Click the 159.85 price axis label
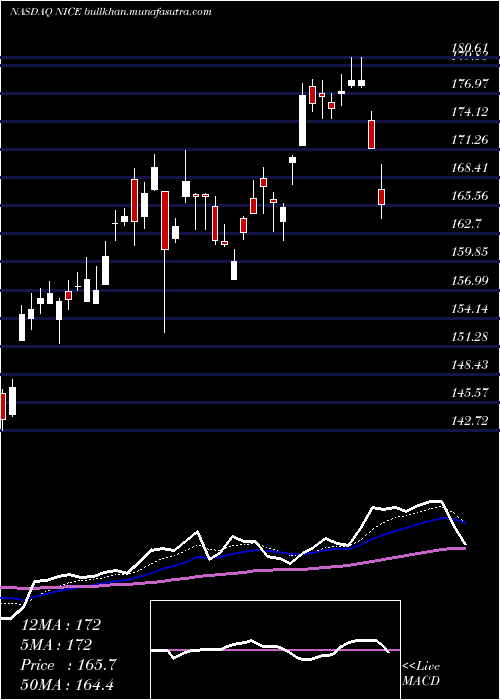The width and height of the screenshot is (500, 700). 470,252
